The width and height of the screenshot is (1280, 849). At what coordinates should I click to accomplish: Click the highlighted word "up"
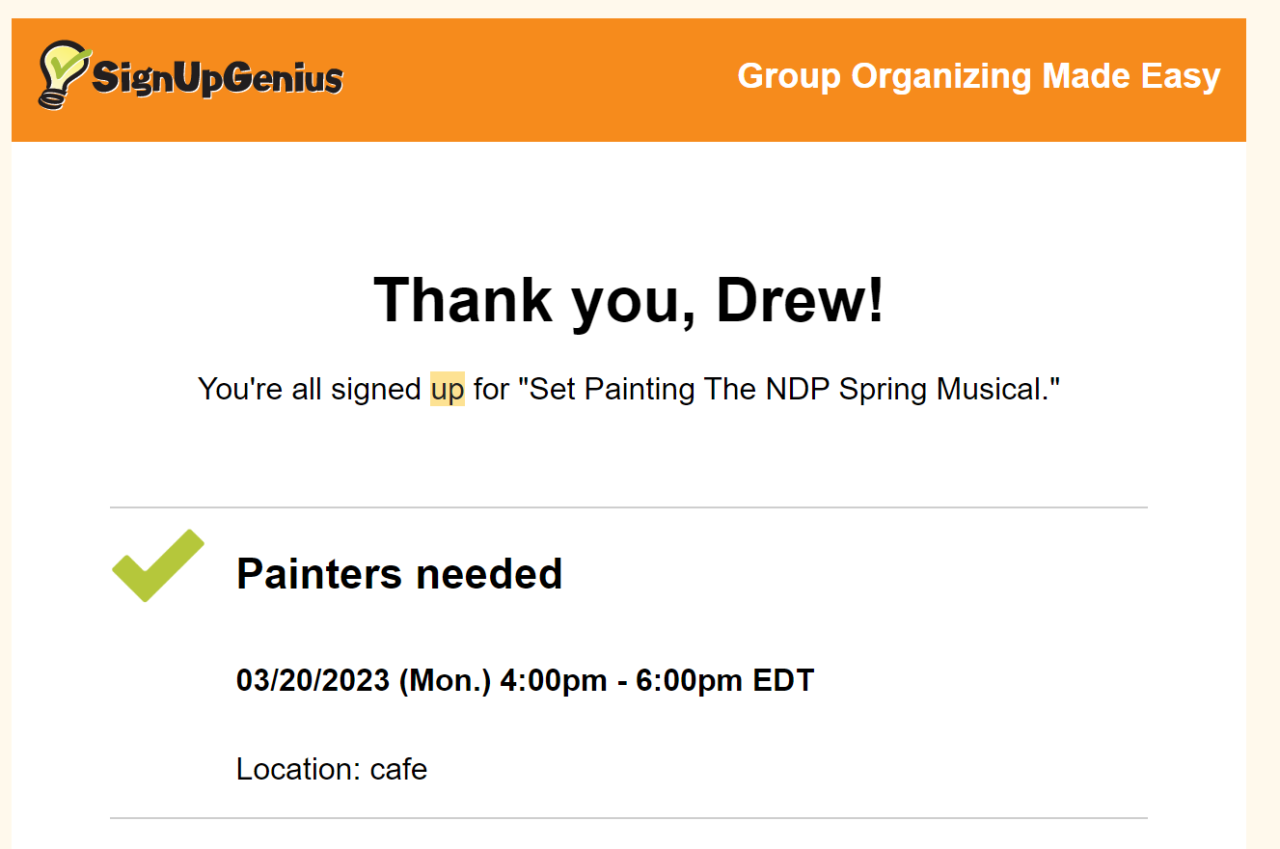[447, 389]
